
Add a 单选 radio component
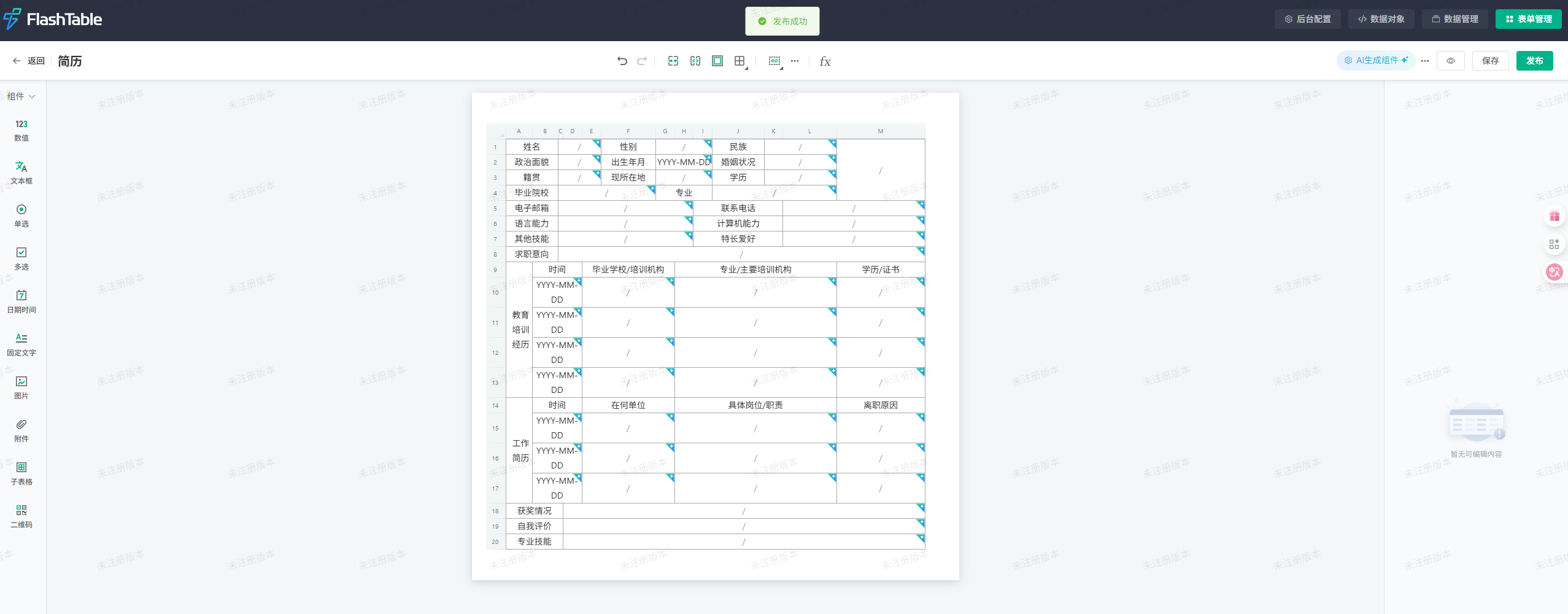(21, 216)
